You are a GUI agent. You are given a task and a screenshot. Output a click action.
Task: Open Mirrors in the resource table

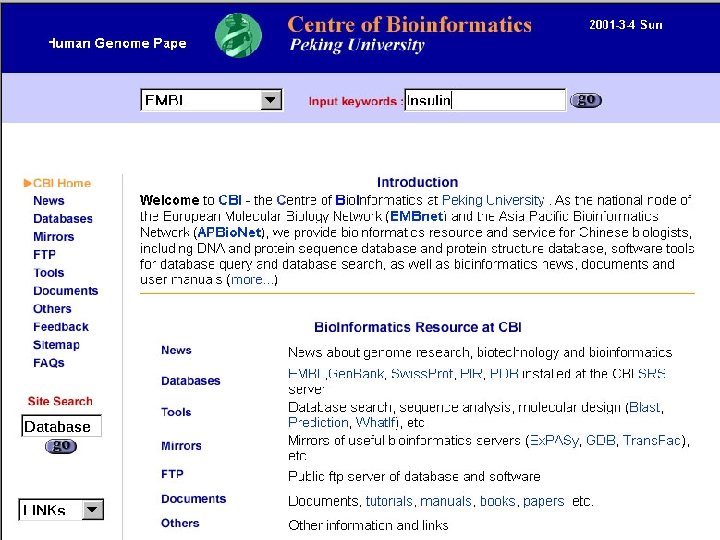click(181, 446)
